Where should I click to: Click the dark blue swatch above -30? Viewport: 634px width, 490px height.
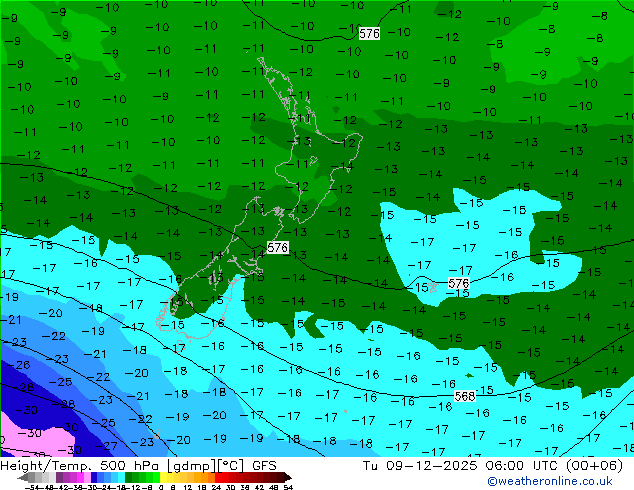(x=94, y=478)
